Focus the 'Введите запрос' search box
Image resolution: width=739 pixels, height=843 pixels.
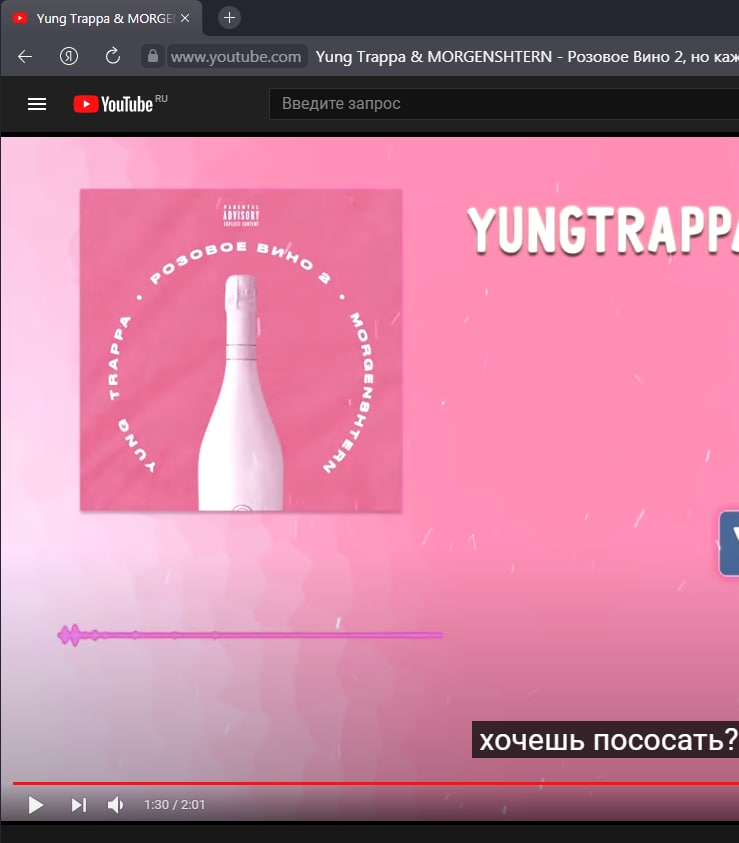[x=504, y=104]
